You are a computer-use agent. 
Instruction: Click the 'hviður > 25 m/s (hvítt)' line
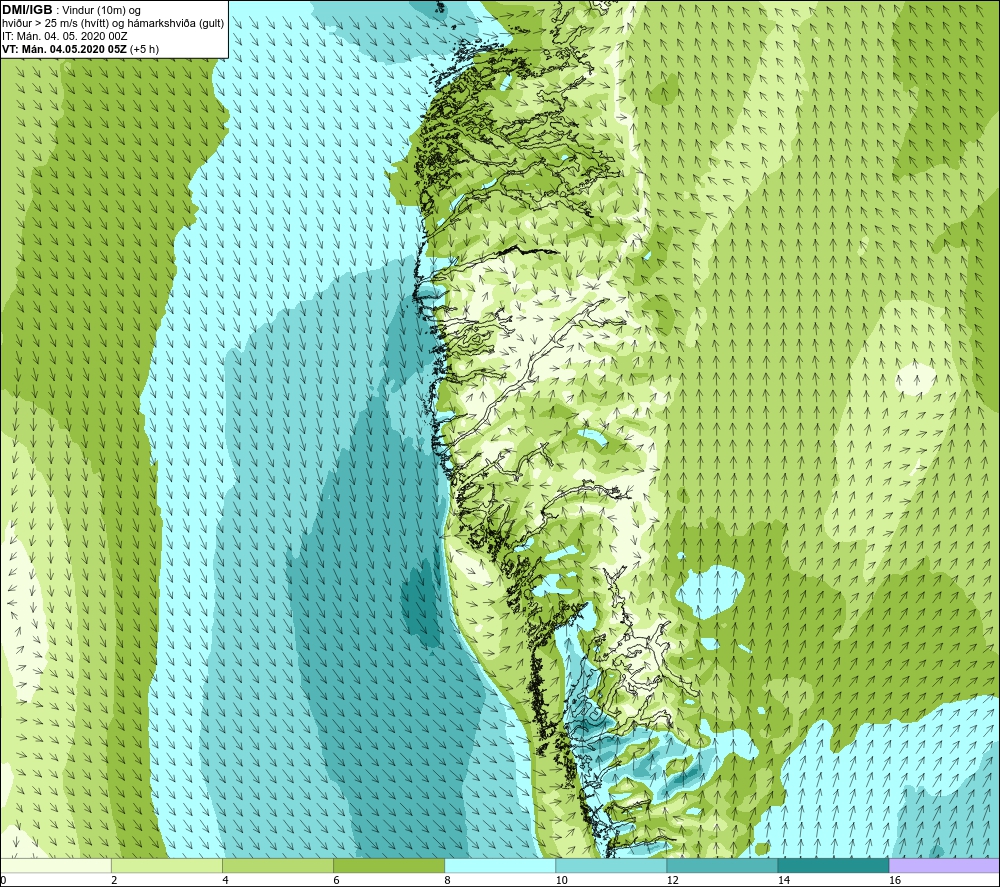(x=113, y=24)
